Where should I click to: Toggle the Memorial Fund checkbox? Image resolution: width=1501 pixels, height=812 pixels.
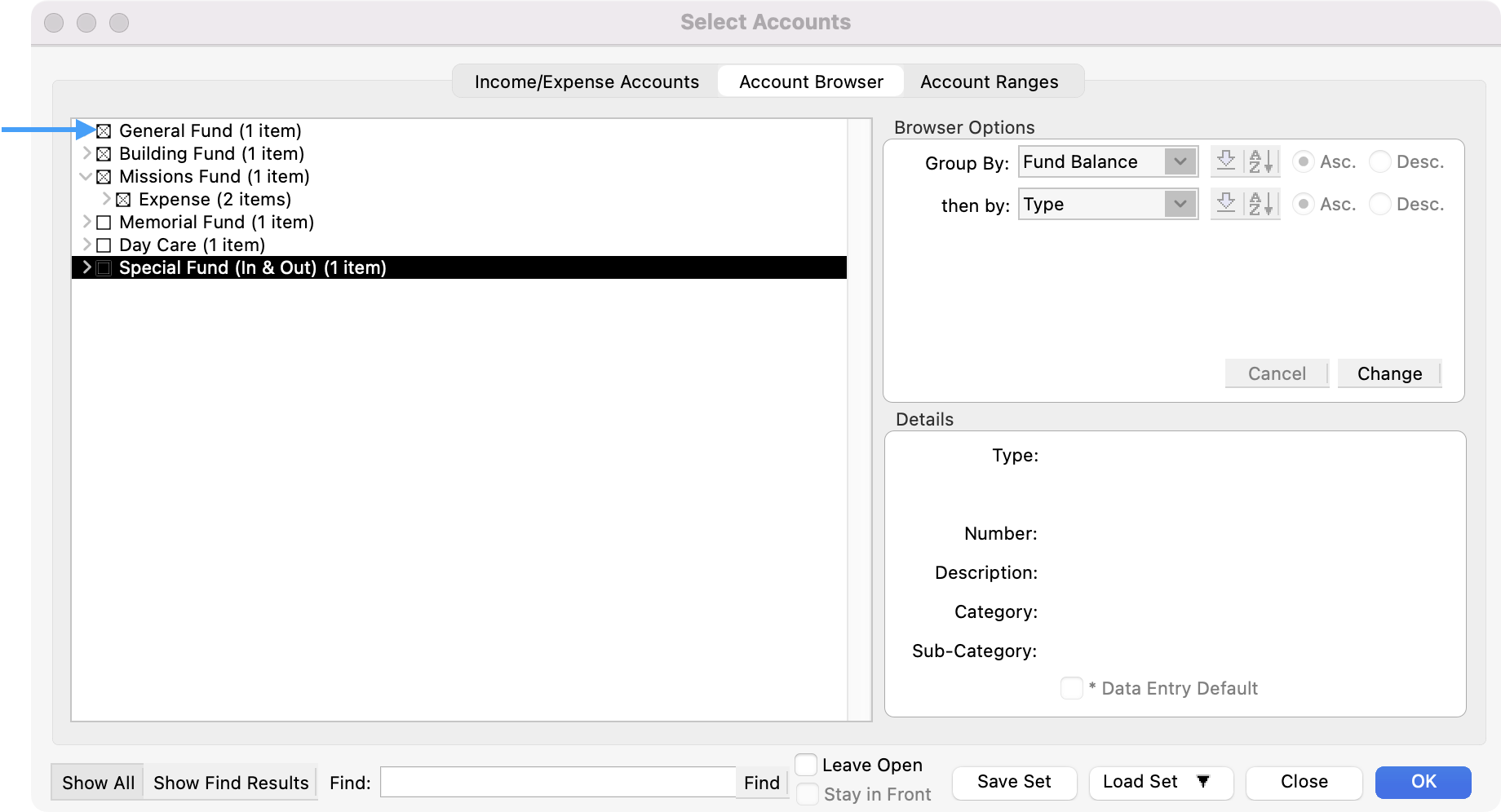(x=104, y=223)
